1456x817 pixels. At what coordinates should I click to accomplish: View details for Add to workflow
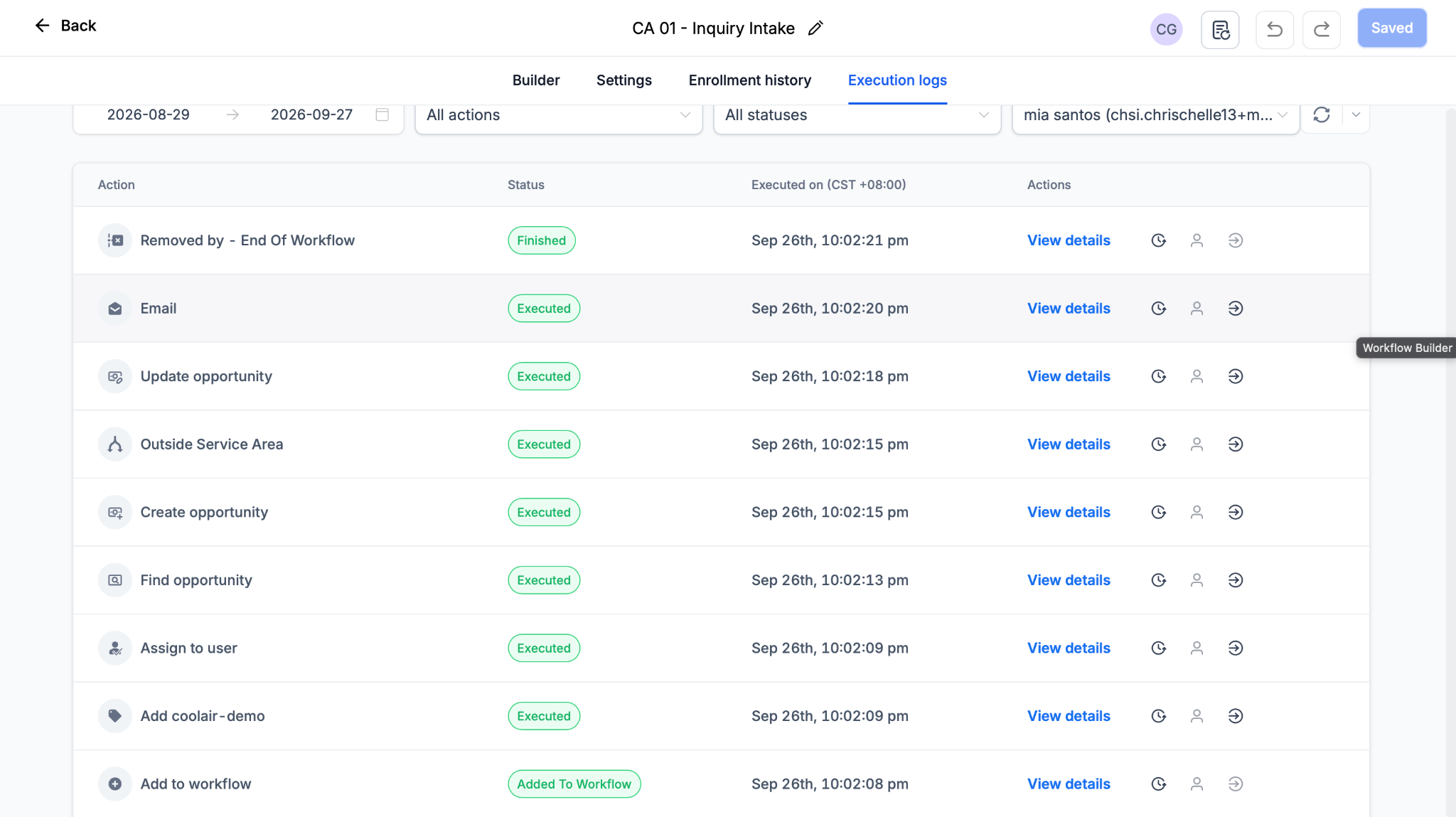pyautogui.click(x=1069, y=784)
